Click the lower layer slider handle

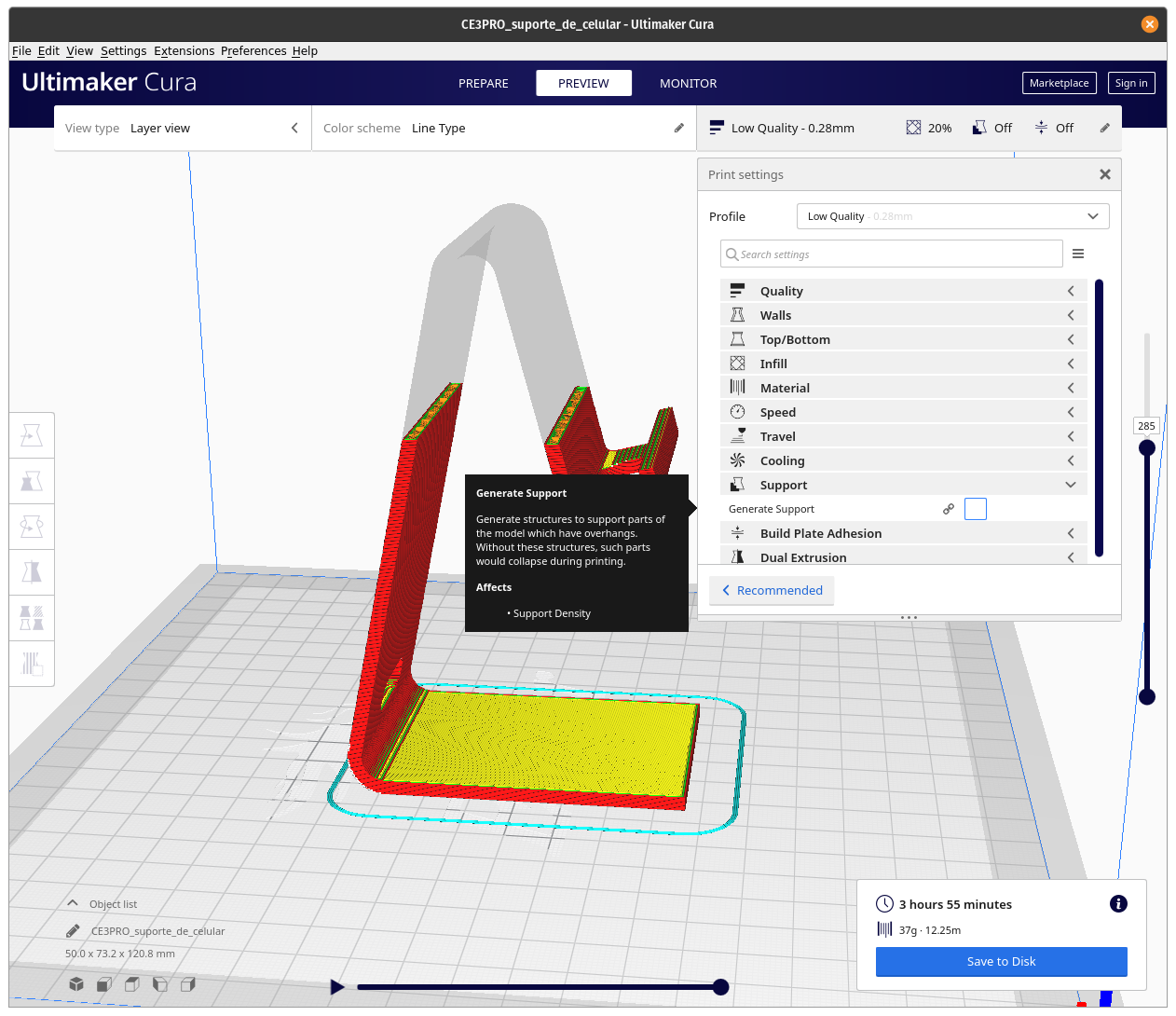pyautogui.click(x=1147, y=696)
